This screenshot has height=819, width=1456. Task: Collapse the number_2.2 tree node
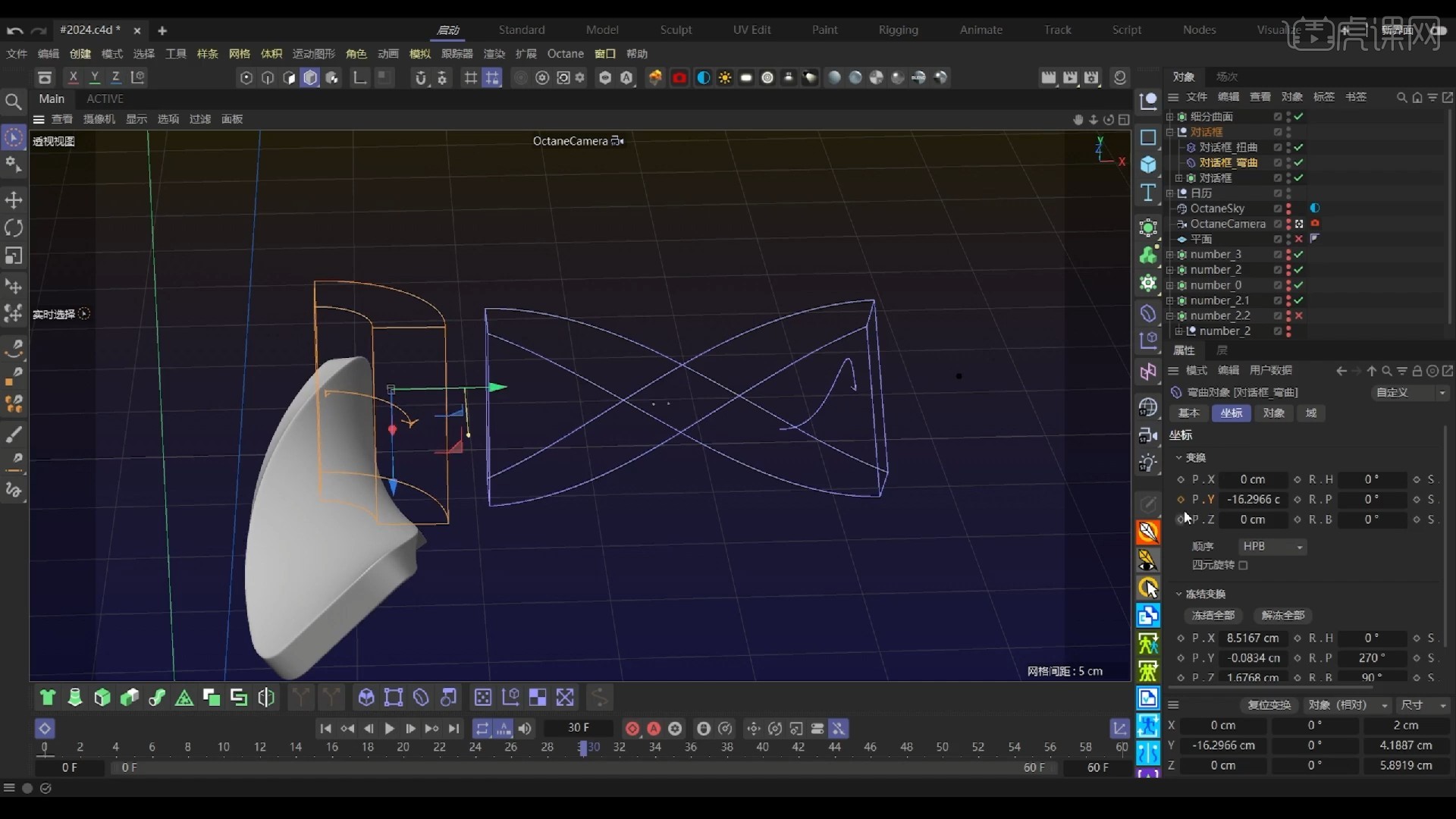click(x=1169, y=315)
